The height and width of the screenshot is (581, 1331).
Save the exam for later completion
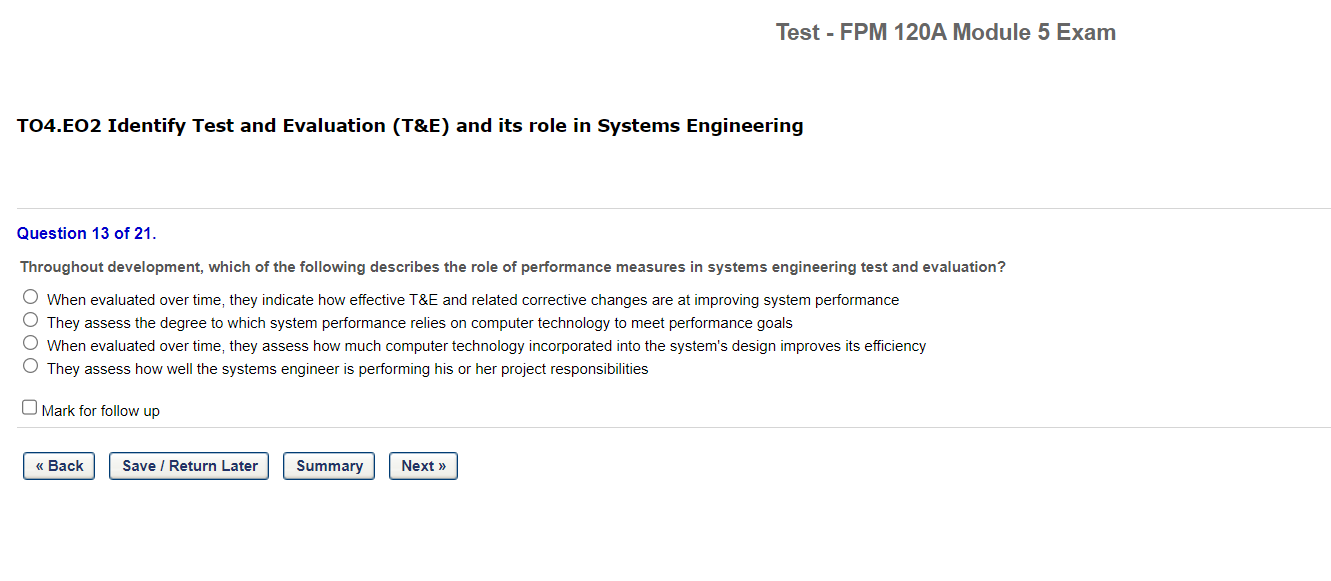pos(188,465)
